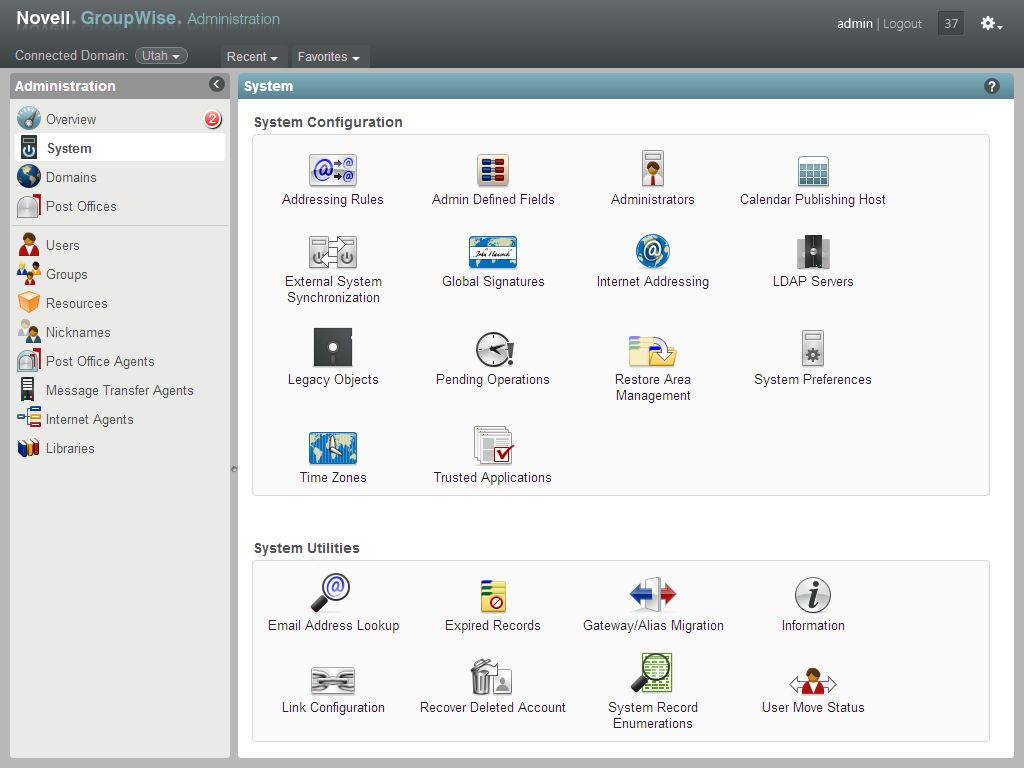Open the Link Configuration utility
1024x768 pixels.
(332, 680)
